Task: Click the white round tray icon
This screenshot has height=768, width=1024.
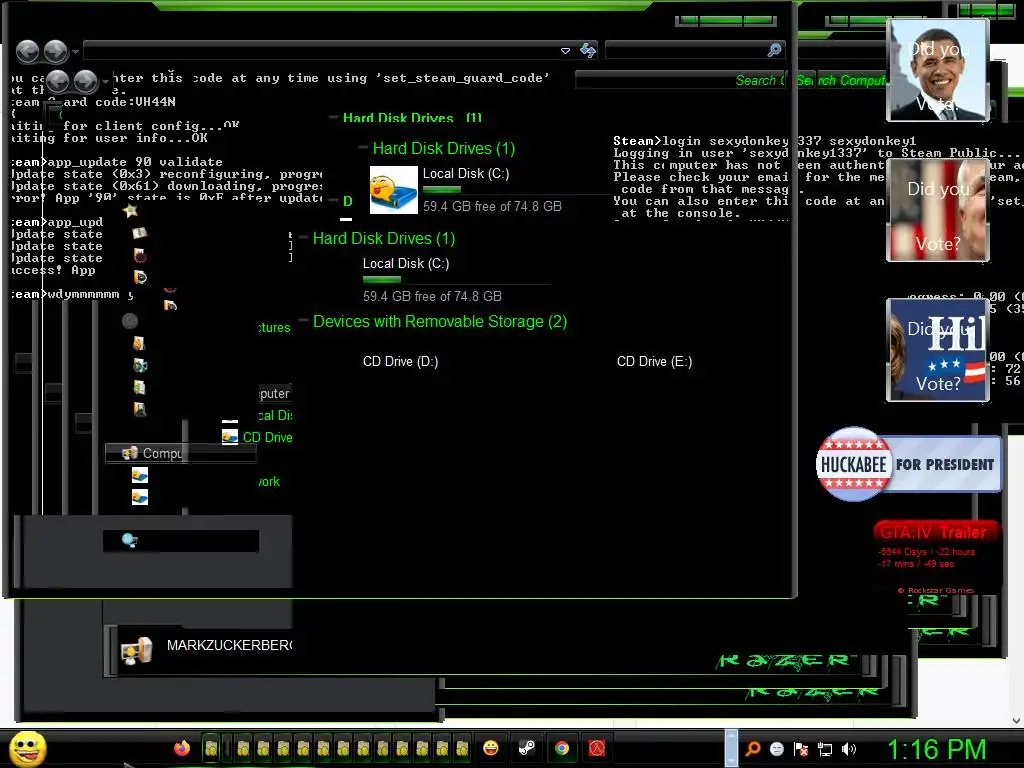Action: (x=776, y=749)
